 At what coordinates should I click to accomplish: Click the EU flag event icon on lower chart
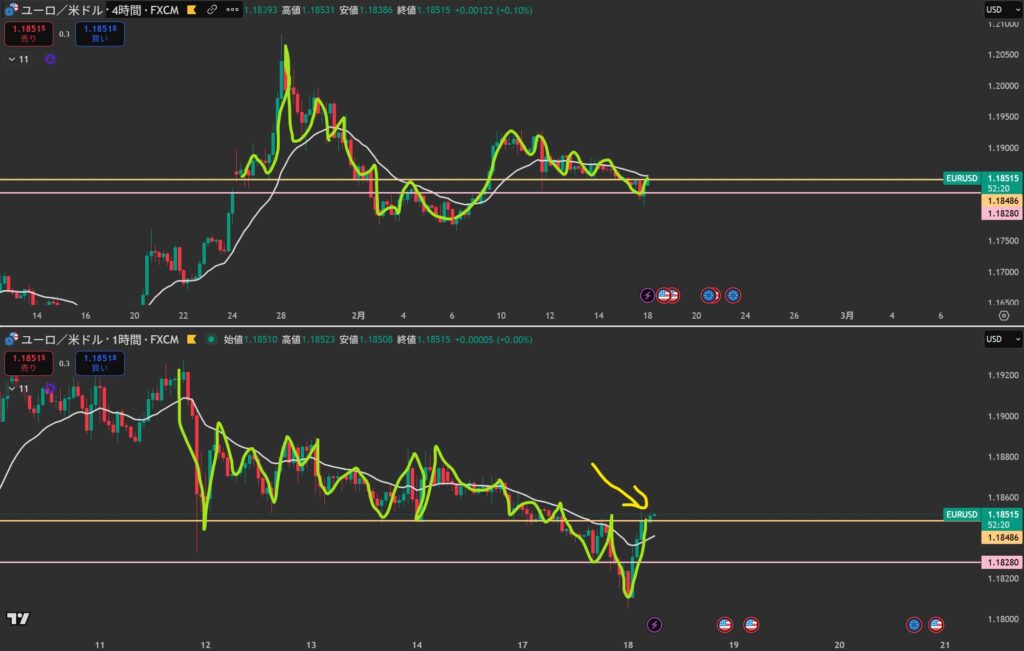[x=913, y=625]
